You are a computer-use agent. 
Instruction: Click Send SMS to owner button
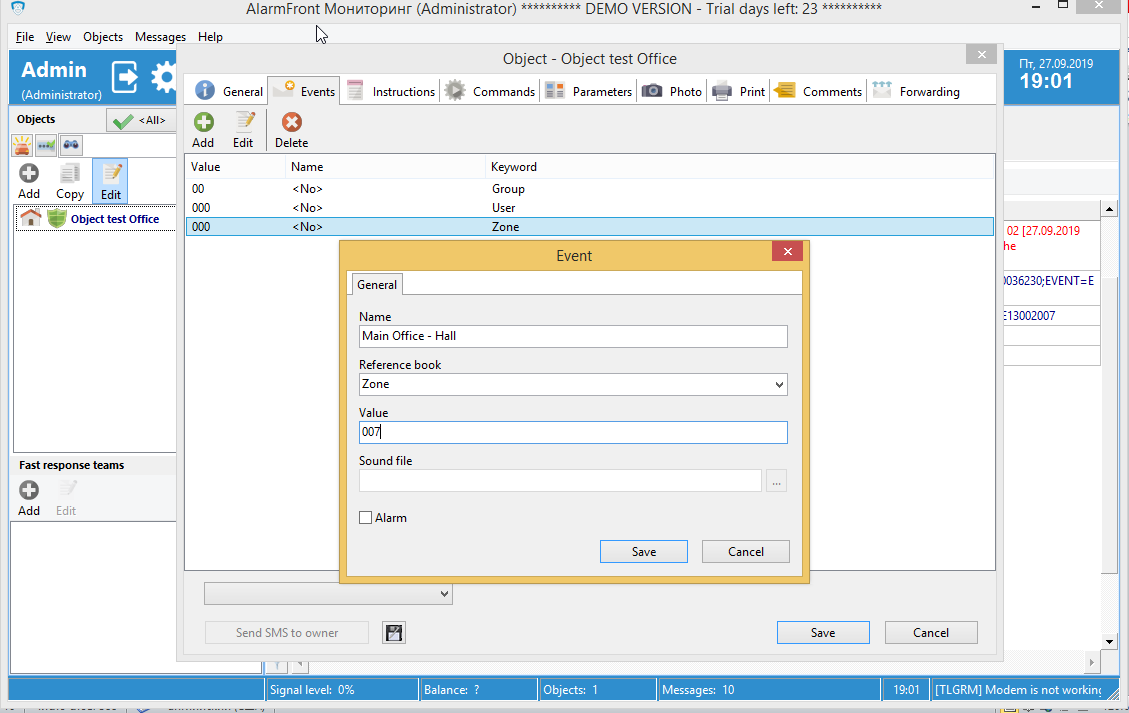click(x=287, y=632)
